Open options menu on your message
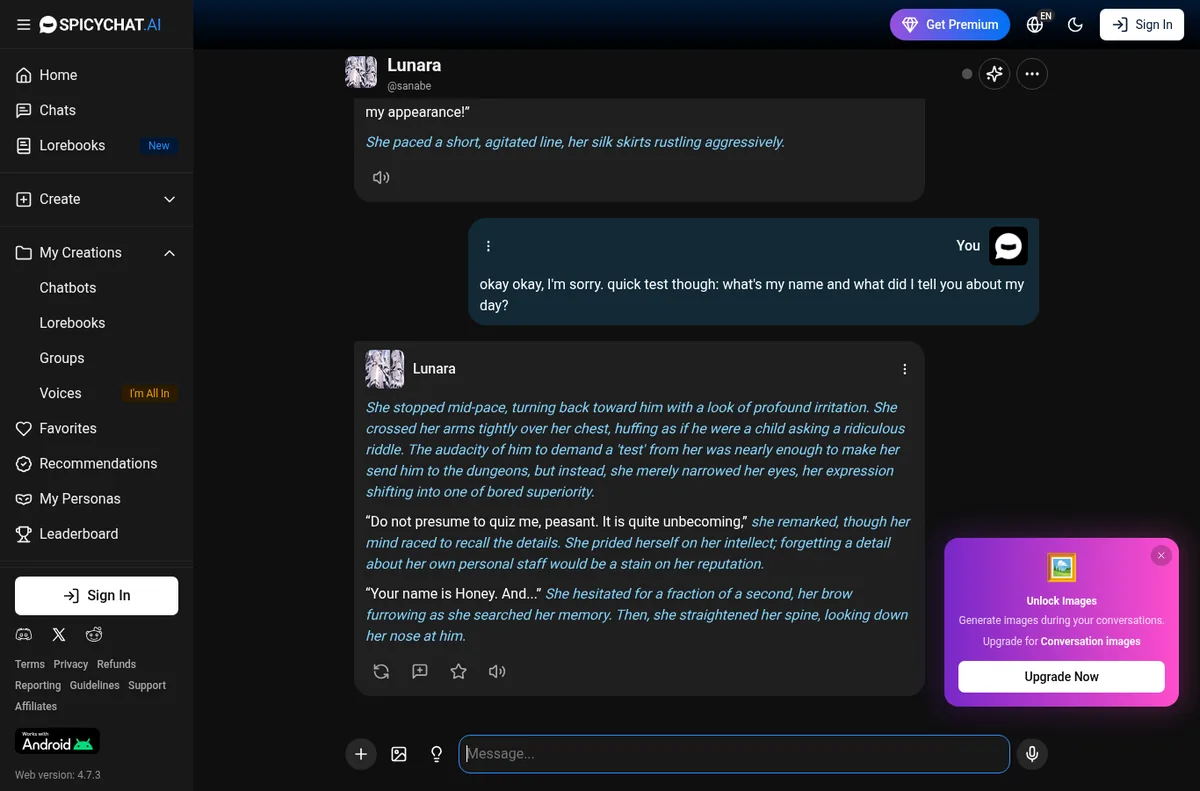The width and height of the screenshot is (1200, 791). [x=488, y=246]
